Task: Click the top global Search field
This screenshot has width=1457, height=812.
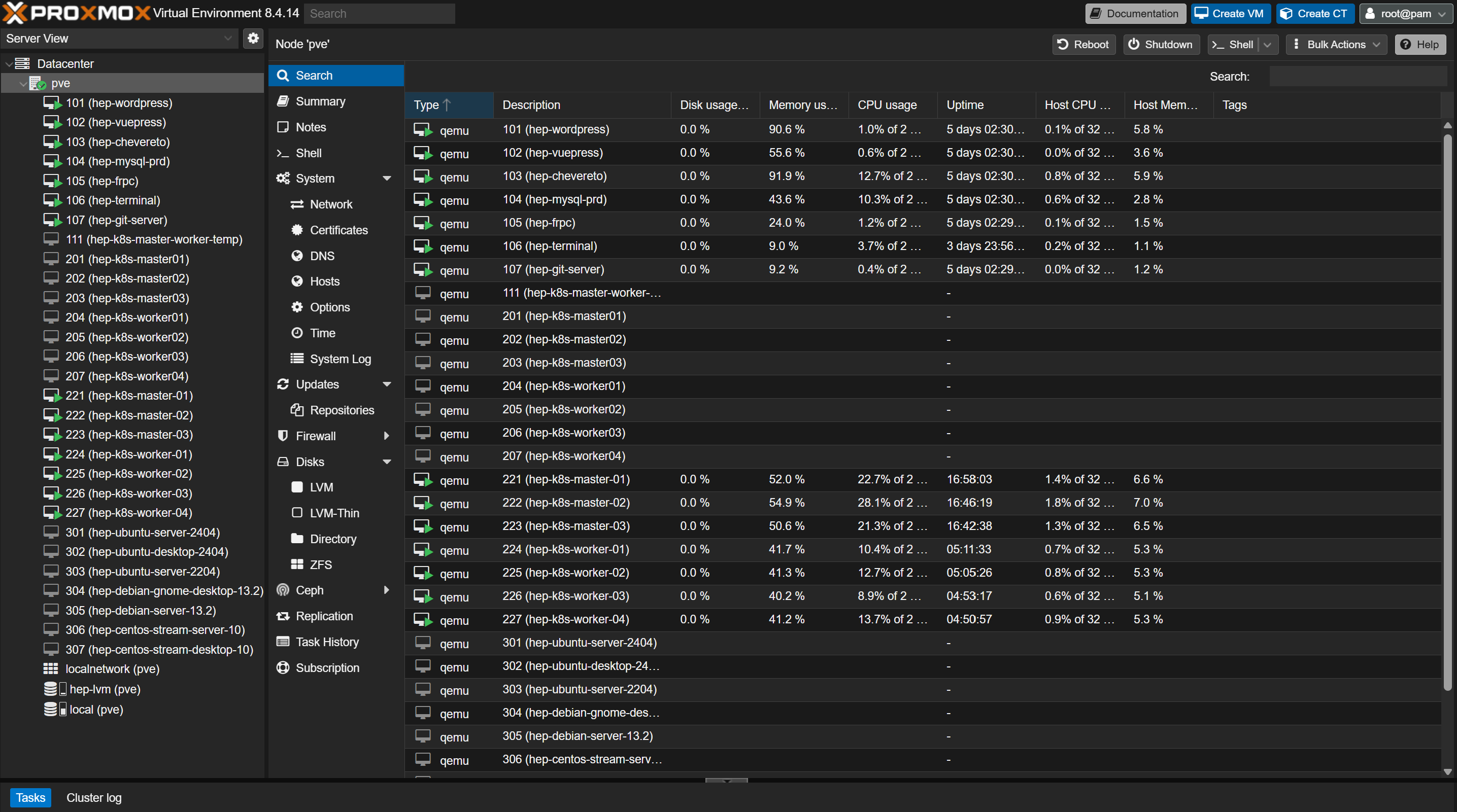Action: [x=379, y=14]
